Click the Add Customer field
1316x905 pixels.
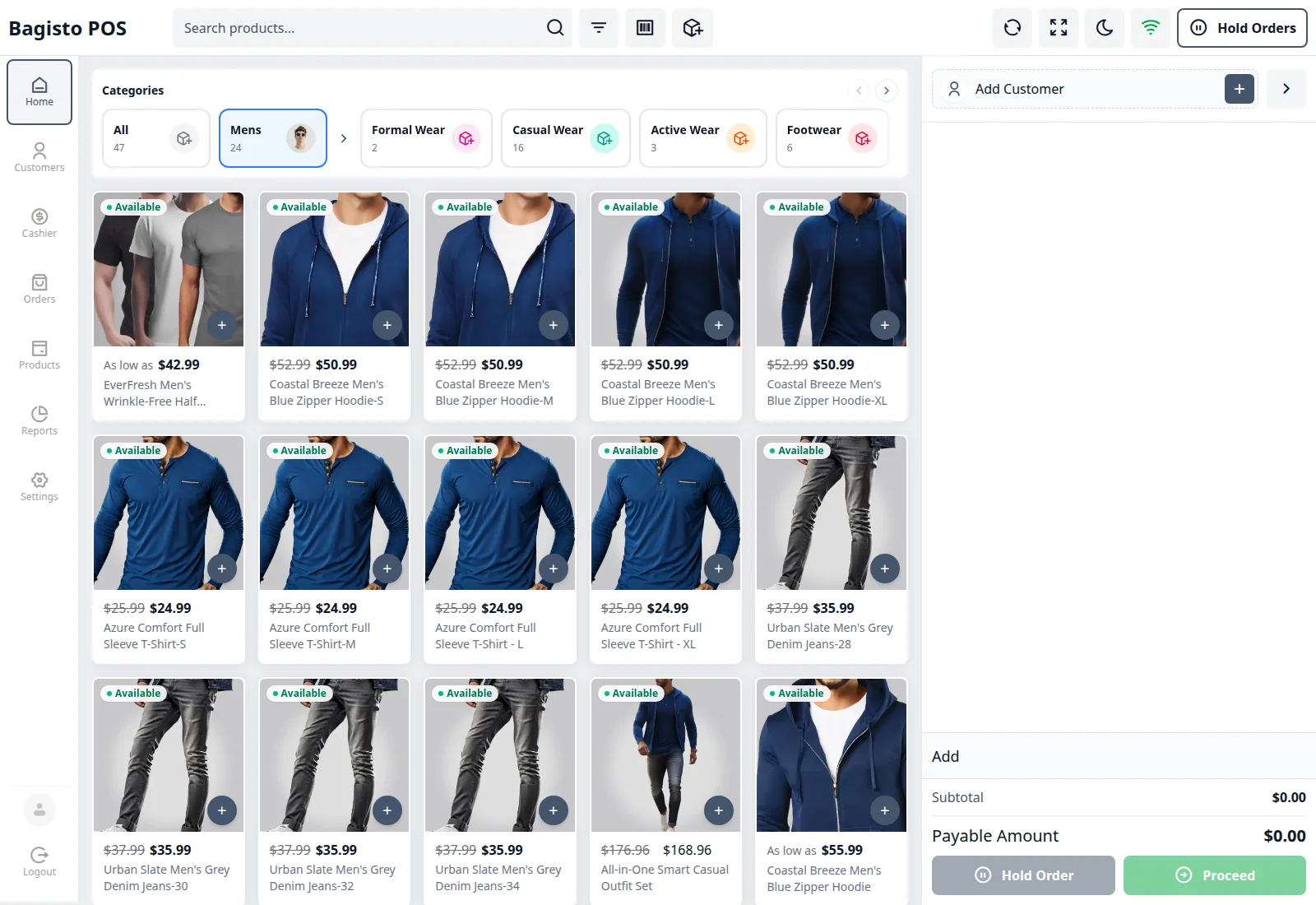click(x=1095, y=89)
